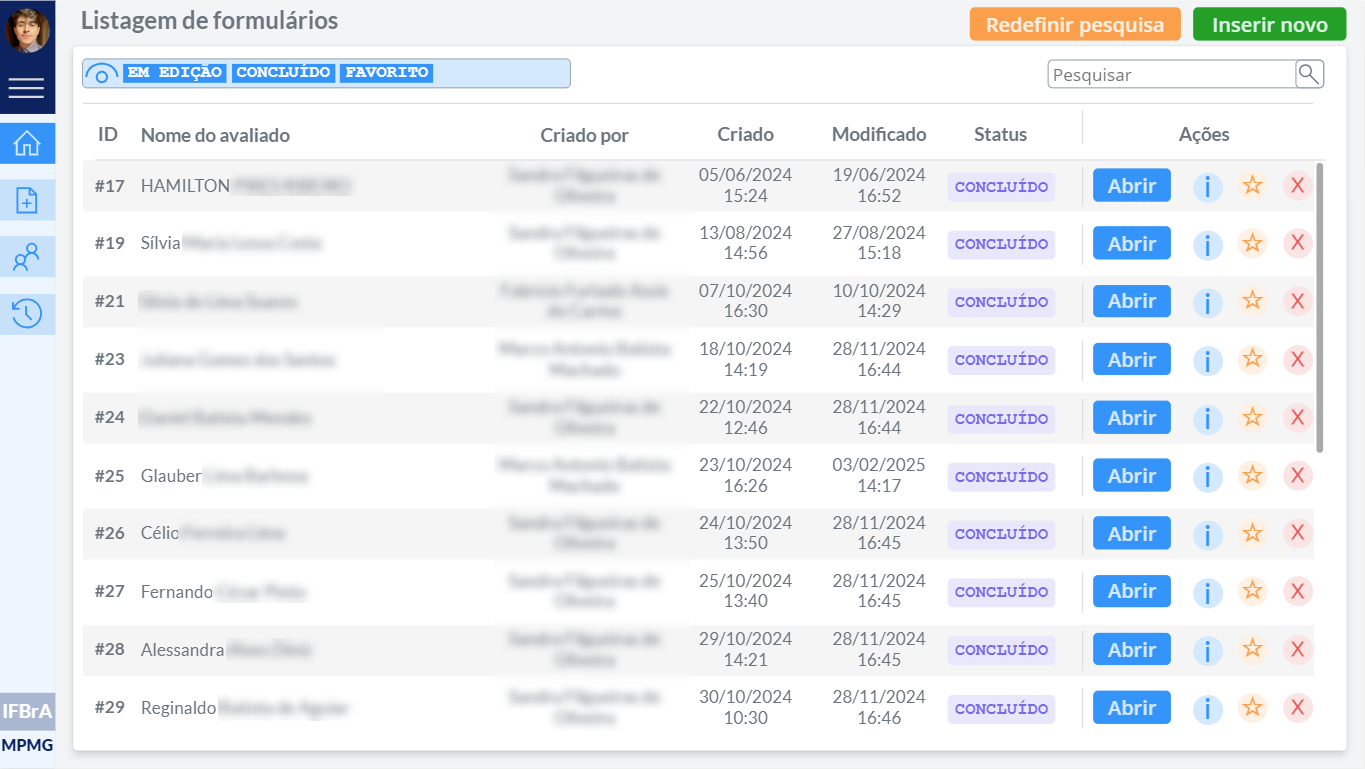Show info for form #23
This screenshot has width=1365, height=769.
click(x=1208, y=360)
